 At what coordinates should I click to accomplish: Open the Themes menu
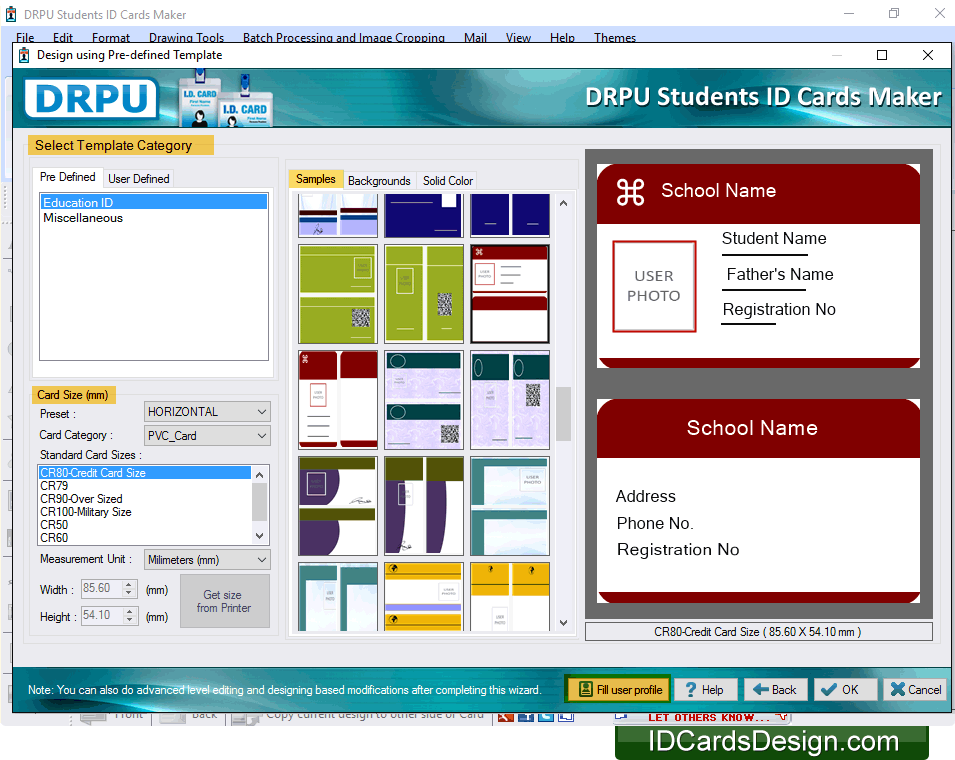coord(615,38)
